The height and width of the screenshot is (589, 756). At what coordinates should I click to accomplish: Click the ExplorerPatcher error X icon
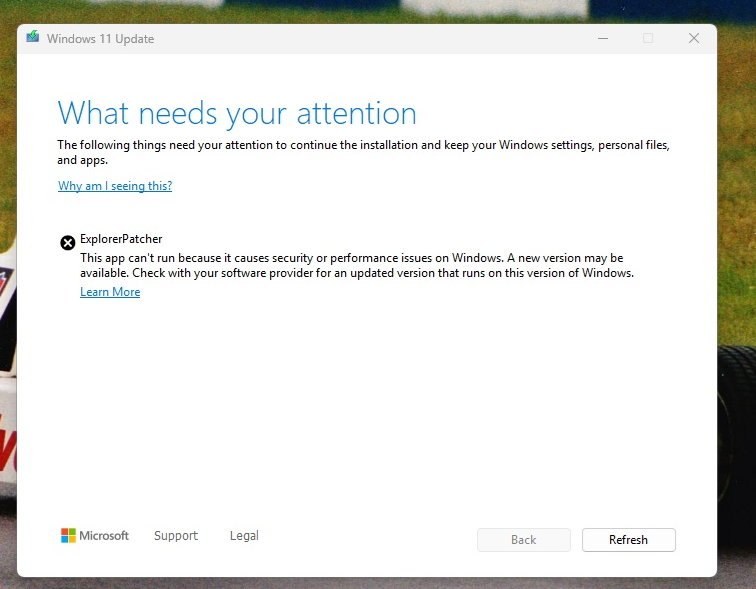68,242
